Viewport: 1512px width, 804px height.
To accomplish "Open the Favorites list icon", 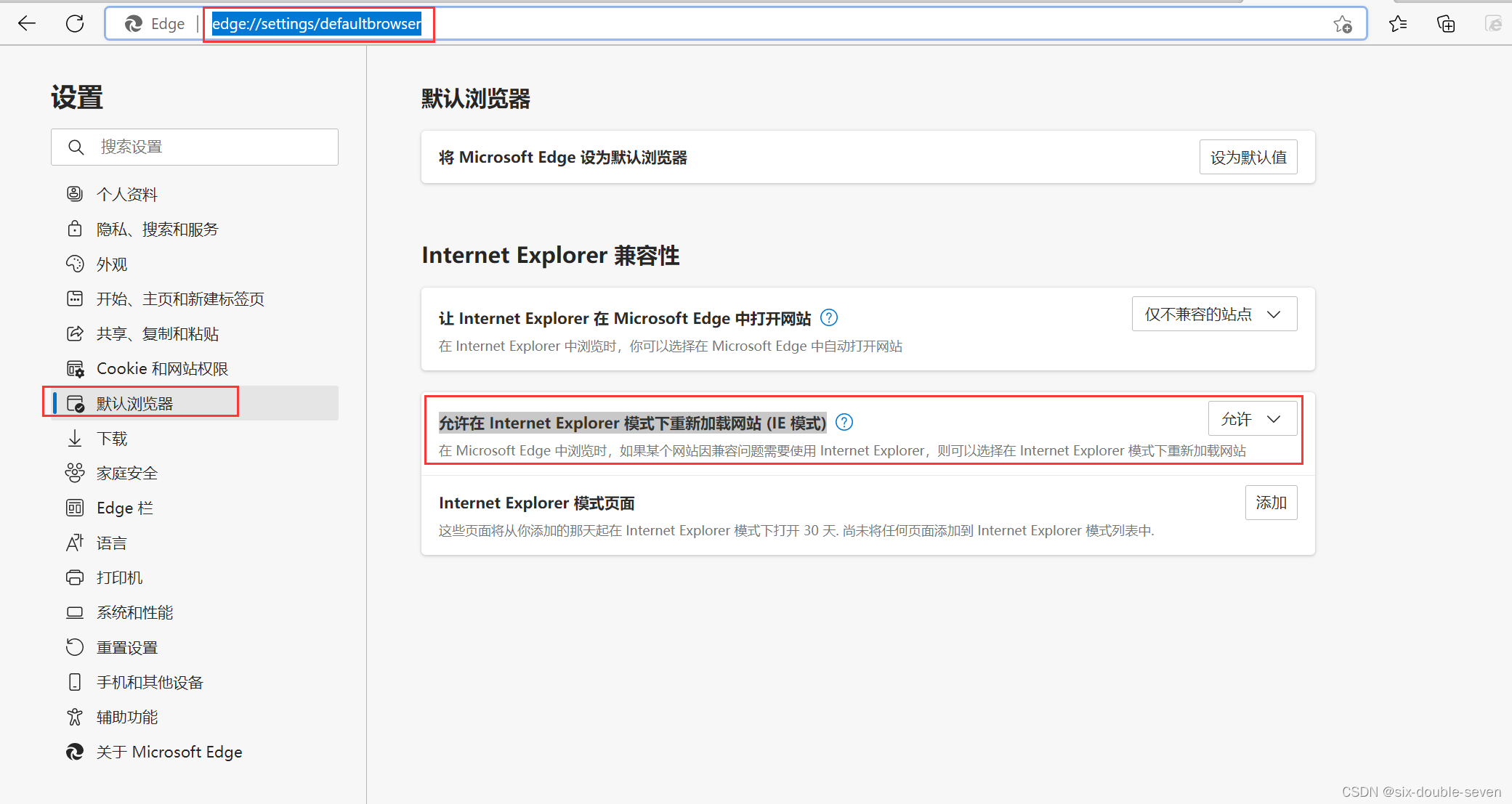I will [1398, 24].
